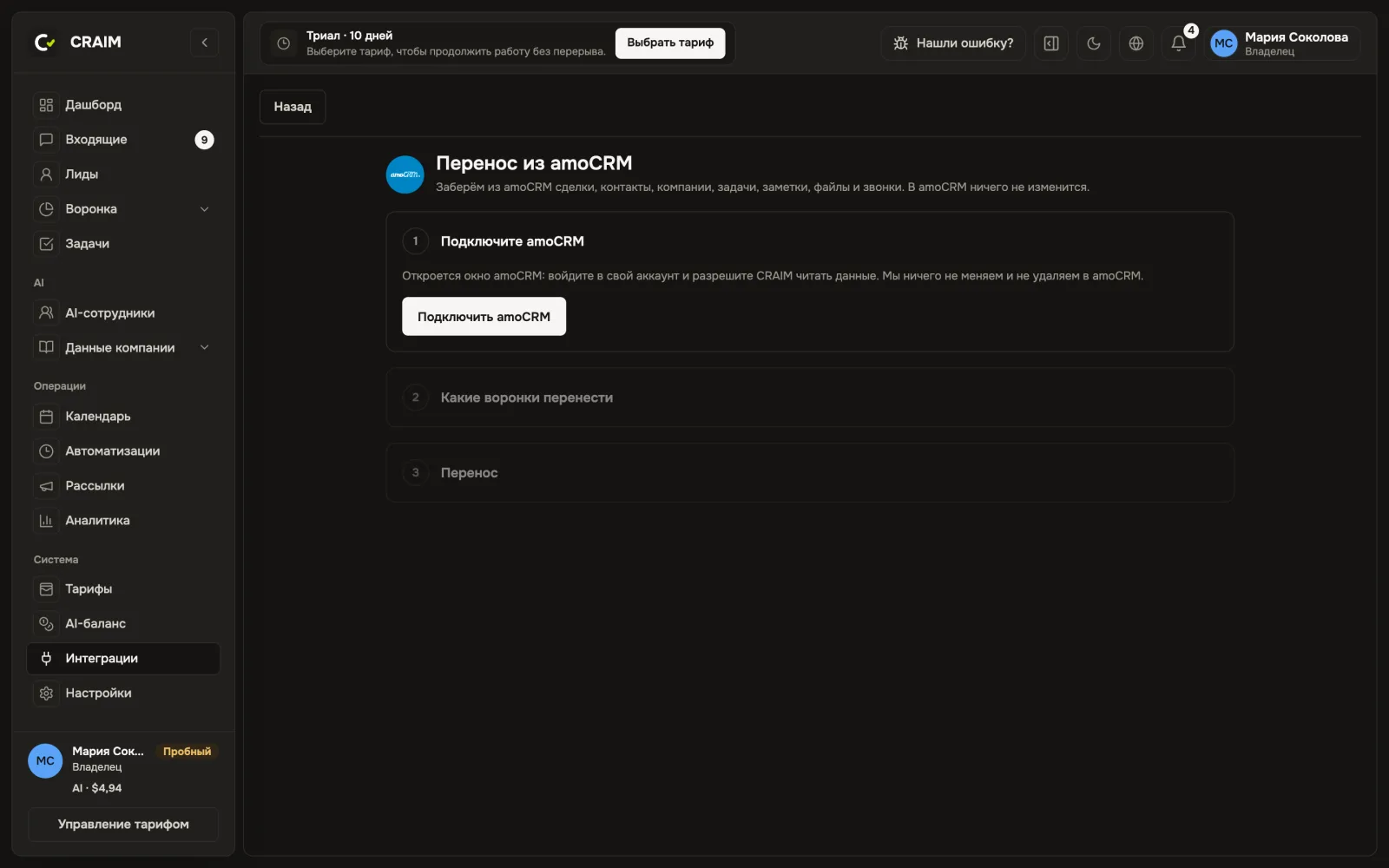Collapse the sidebar with the chevron button
1389x868 pixels.
[204, 43]
